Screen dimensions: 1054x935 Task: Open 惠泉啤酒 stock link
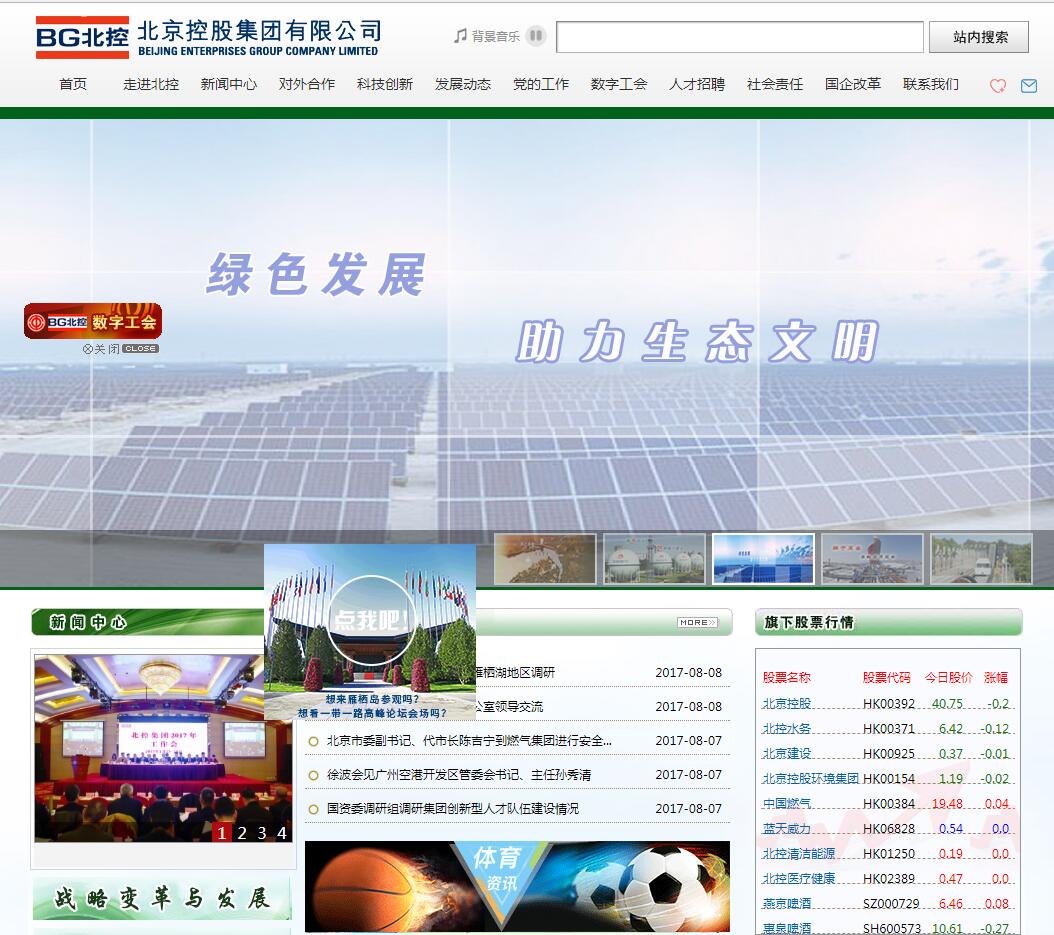click(786, 928)
